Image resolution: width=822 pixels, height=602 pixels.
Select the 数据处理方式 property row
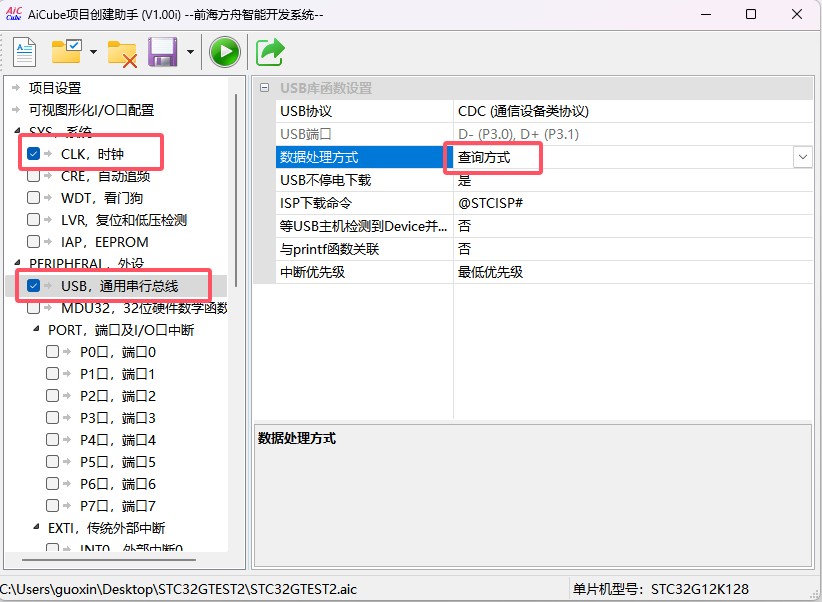point(544,157)
